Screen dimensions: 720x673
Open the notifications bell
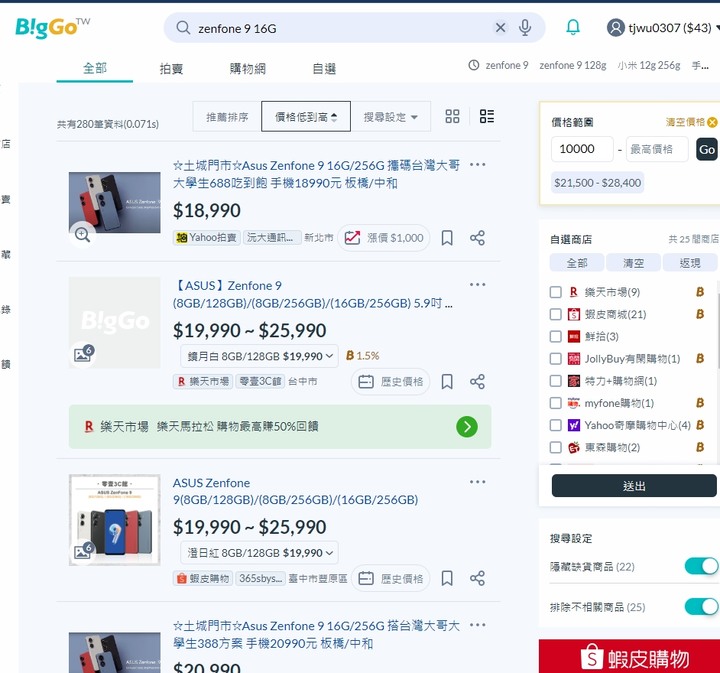pos(573,28)
